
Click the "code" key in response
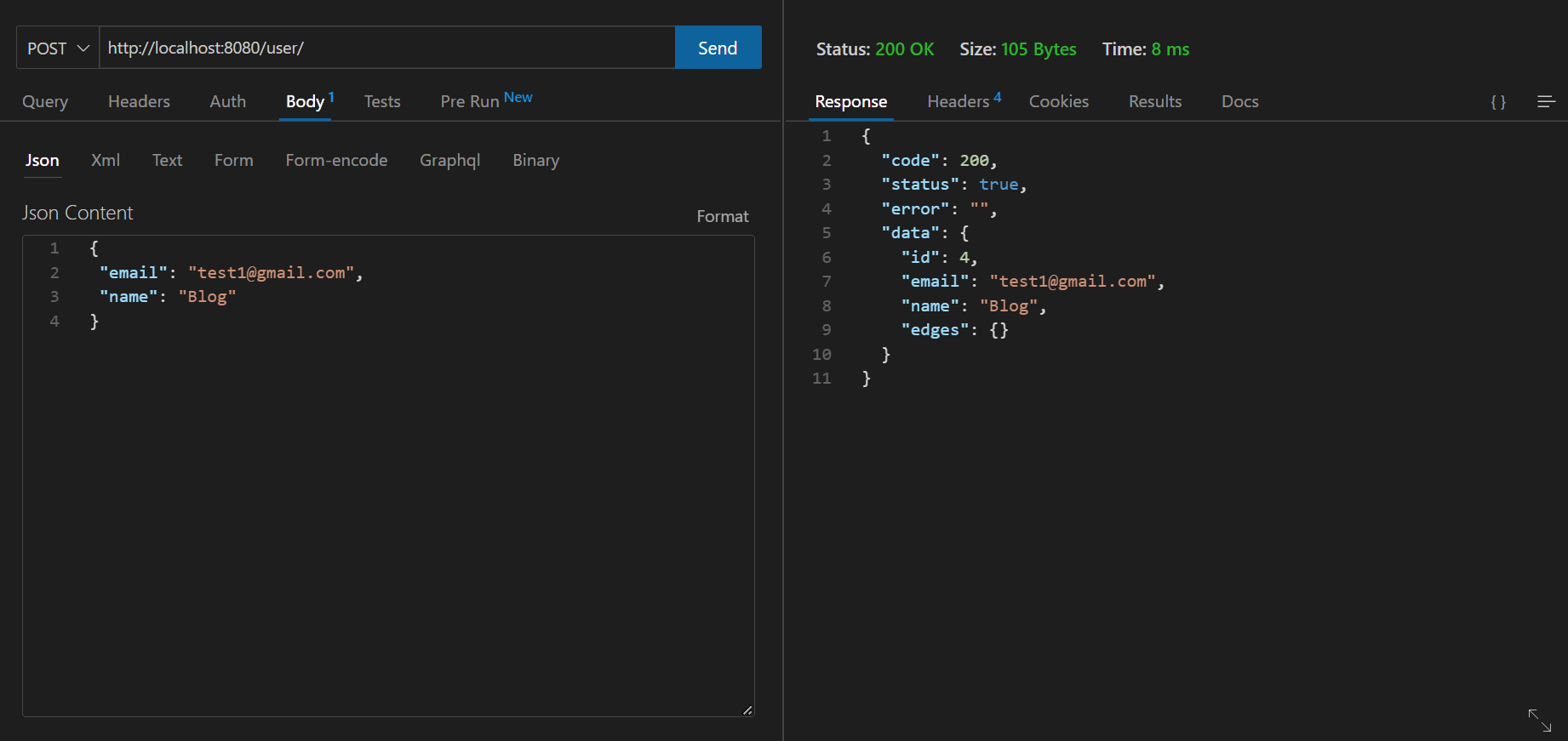coord(911,160)
